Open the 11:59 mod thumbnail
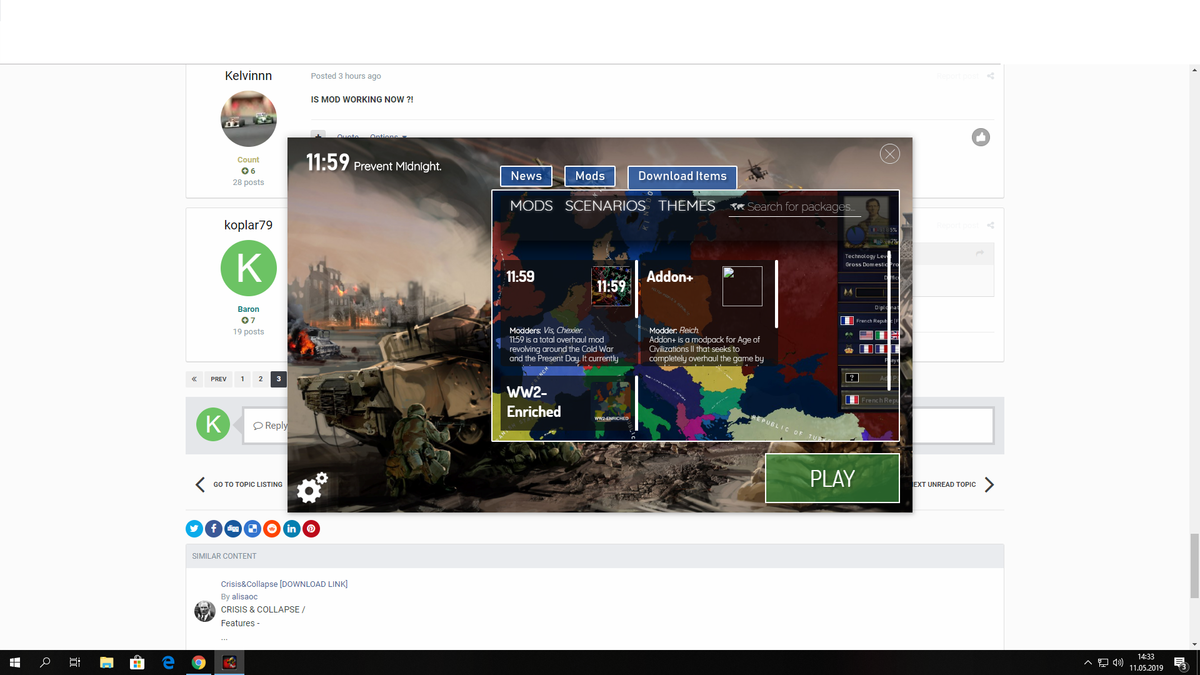Image resolution: width=1200 pixels, height=675 pixels. coord(611,286)
